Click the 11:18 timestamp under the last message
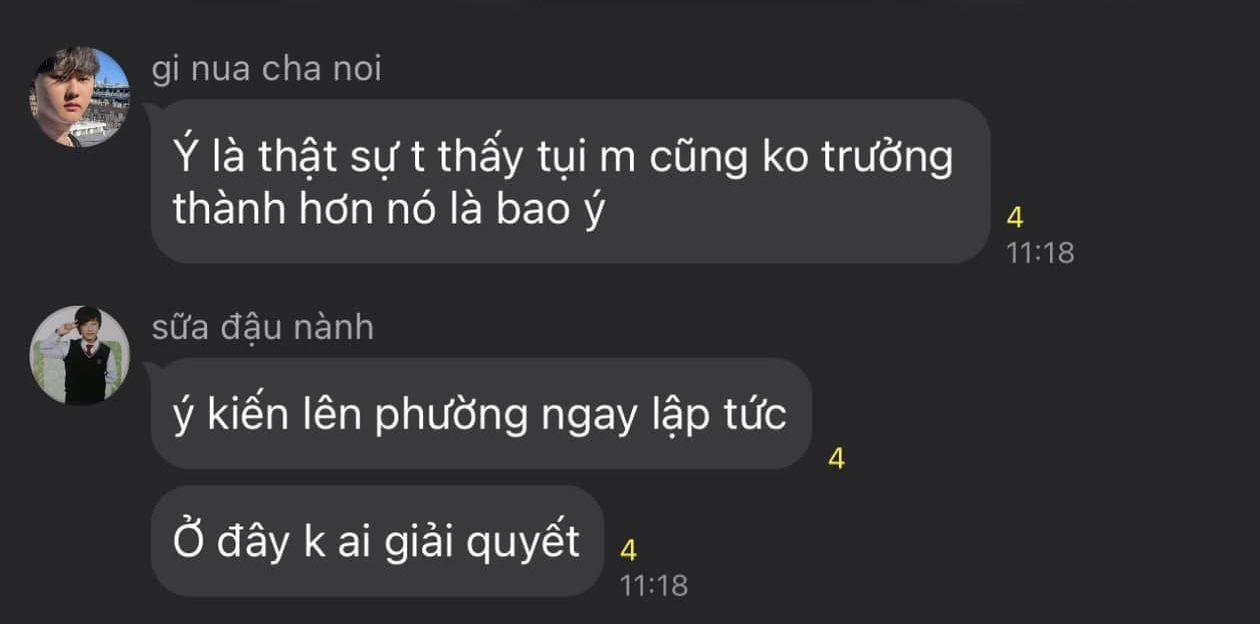 coord(654,585)
